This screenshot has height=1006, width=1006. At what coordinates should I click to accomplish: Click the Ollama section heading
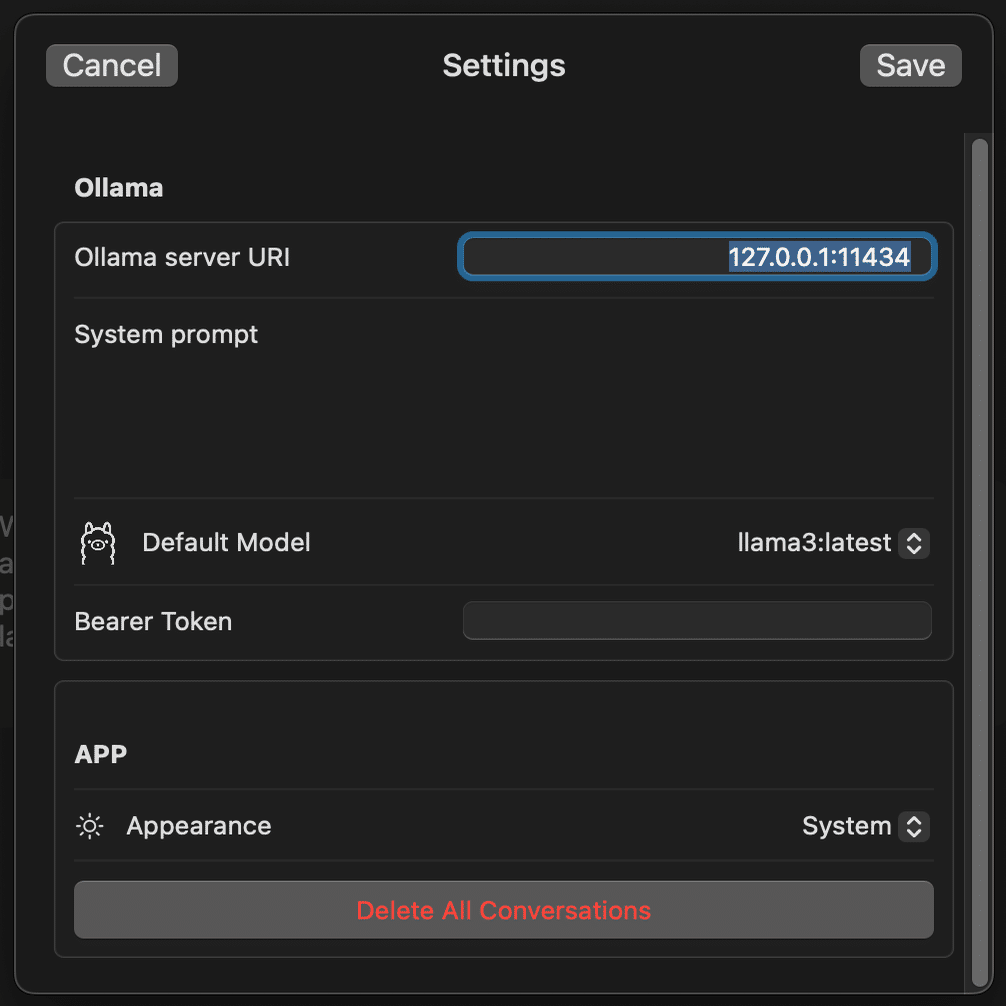click(x=118, y=188)
